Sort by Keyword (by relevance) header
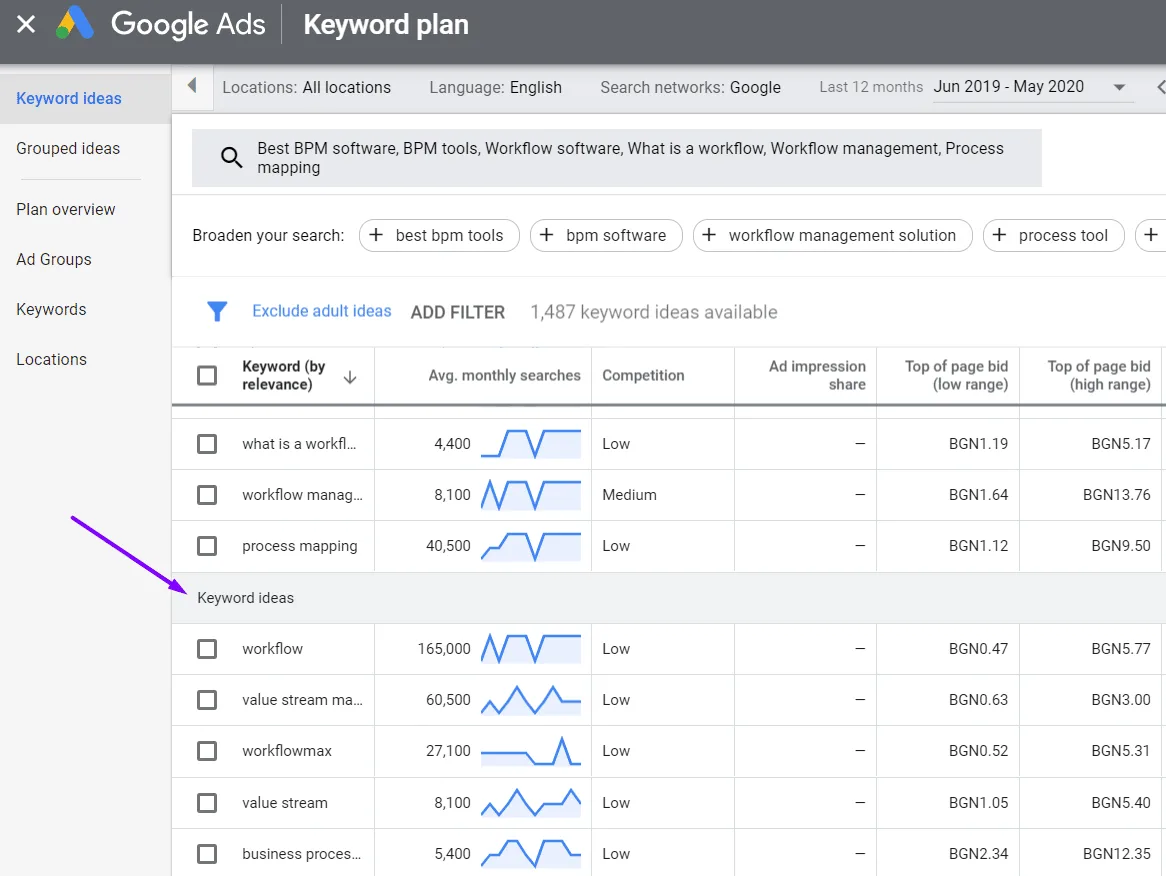Viewport: 1166px width, 876px height. coord(283,376)
